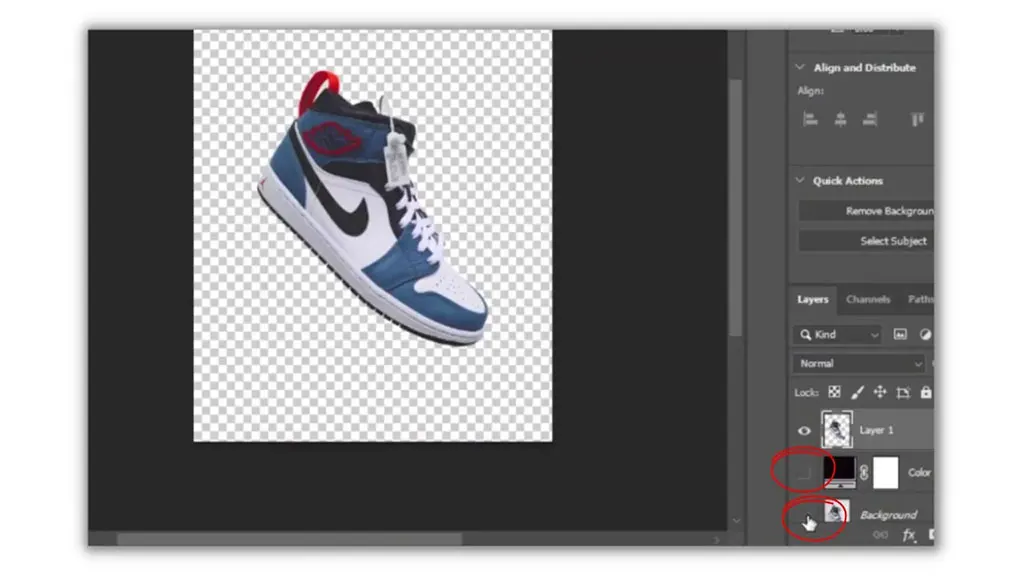Image resolution: width=1024 pixels, height=576 pixels.
Task: Lock artboard nesting icon
Action: (x=903, y=392)
